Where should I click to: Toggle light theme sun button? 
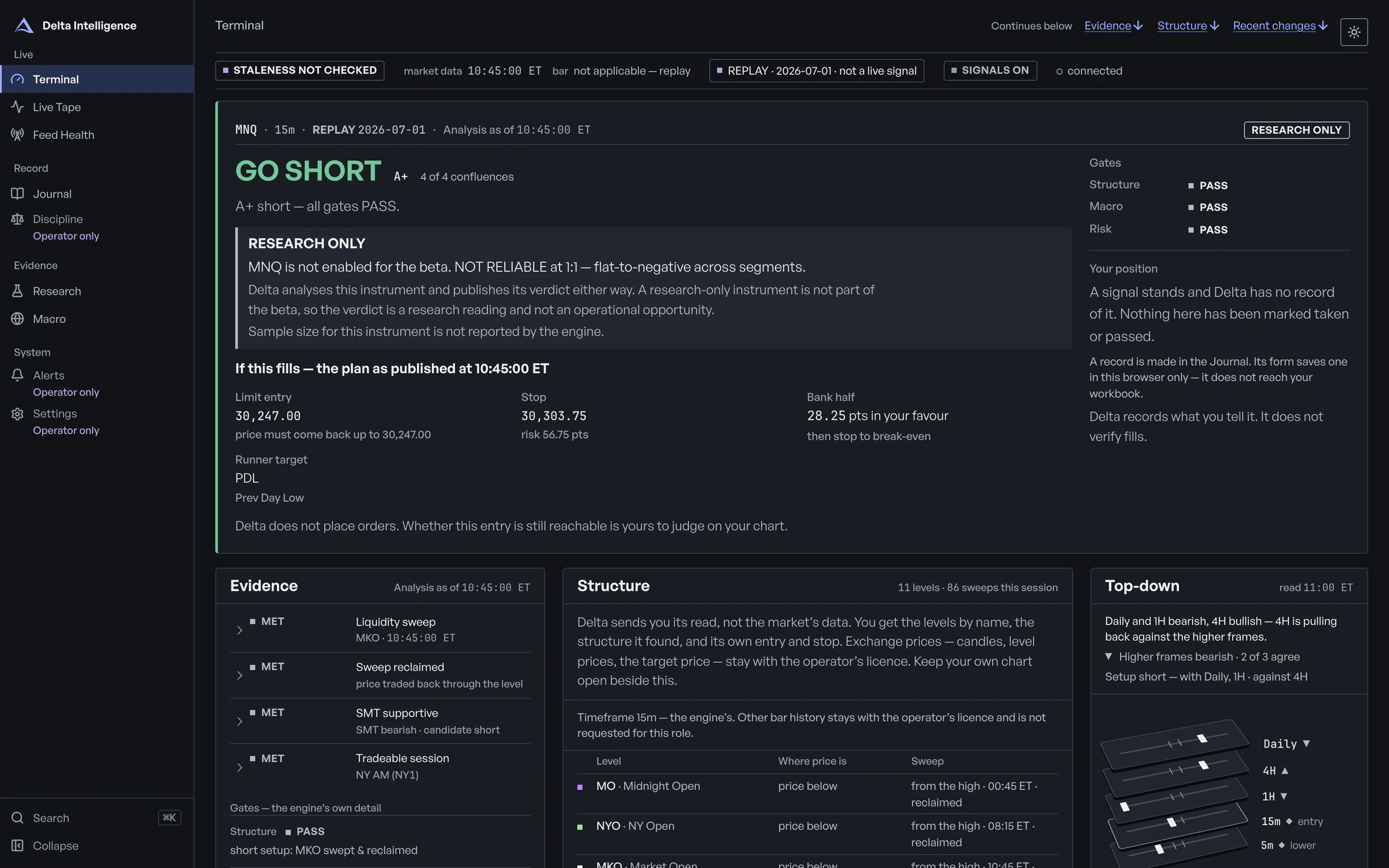pyautogui.click(x=1354, y=32)
